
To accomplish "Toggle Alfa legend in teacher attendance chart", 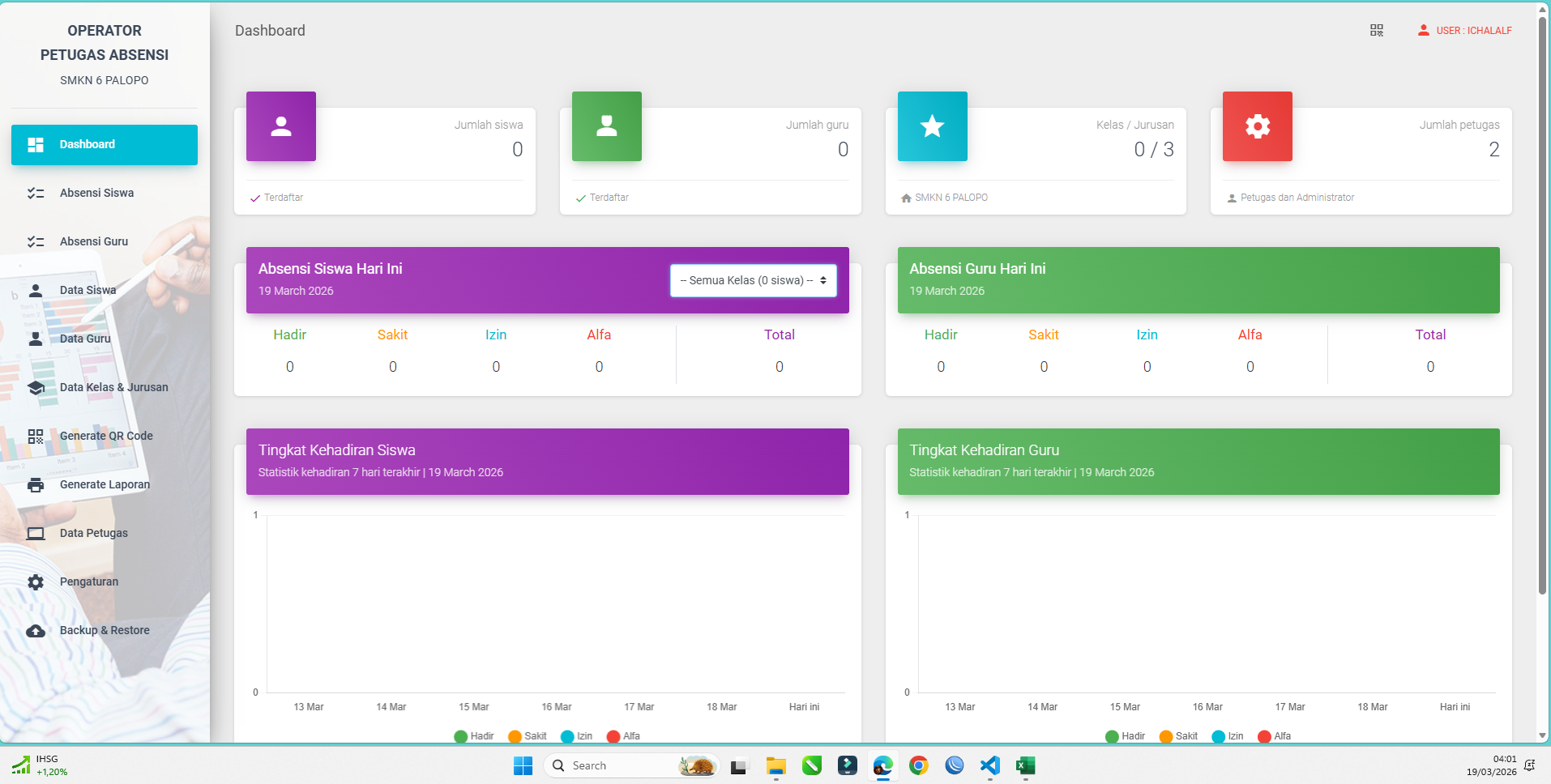I will coord(1275,736).
